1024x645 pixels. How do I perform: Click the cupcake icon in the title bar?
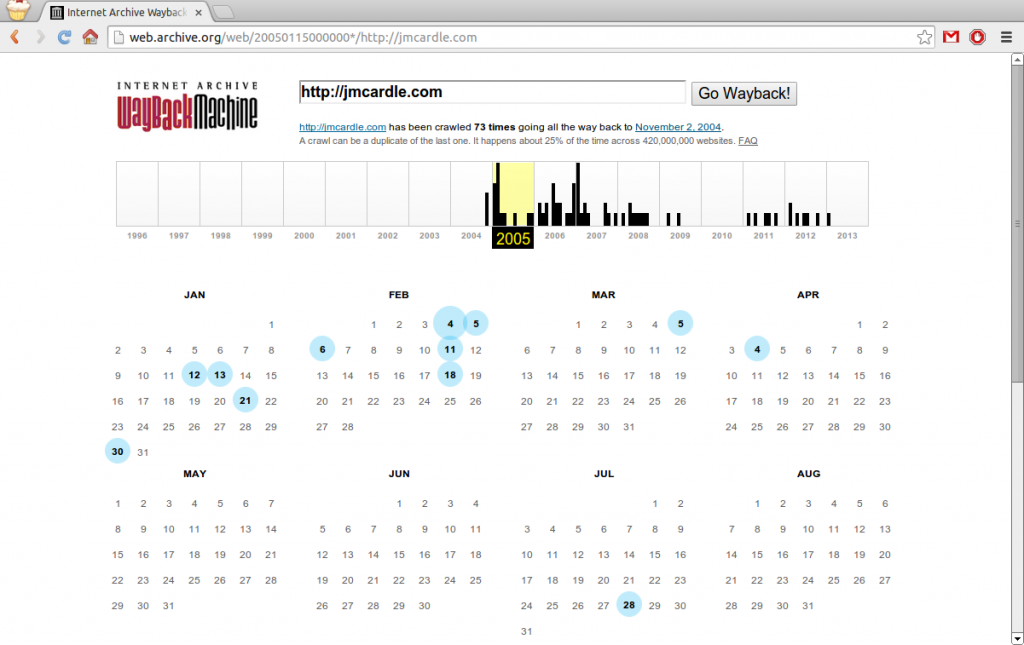[x=18, y=10]
